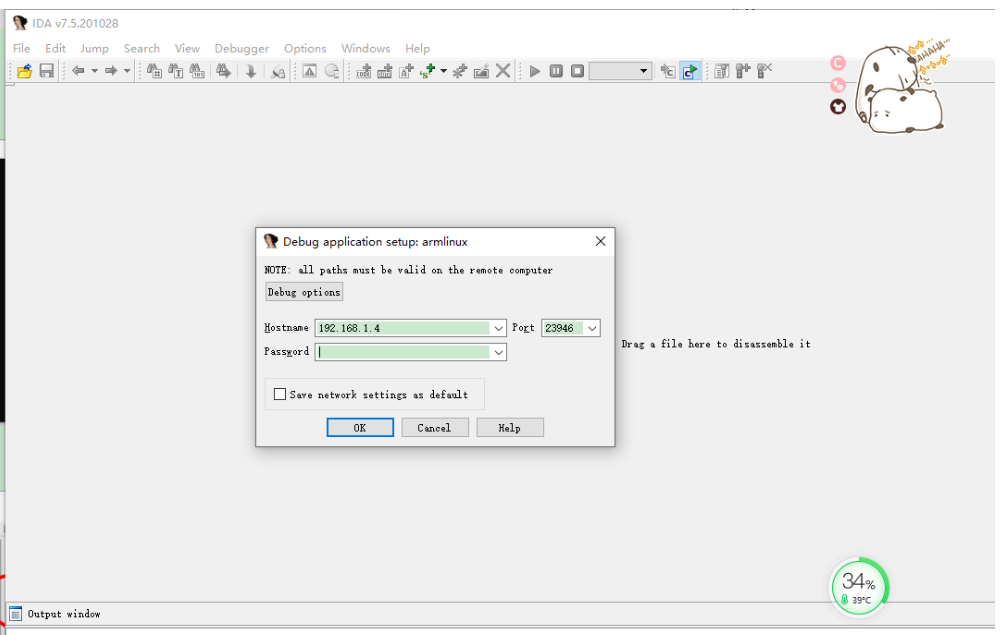The image size is (1001, 635).
Task: Open the Debugger menu
Action: point(242,49)
